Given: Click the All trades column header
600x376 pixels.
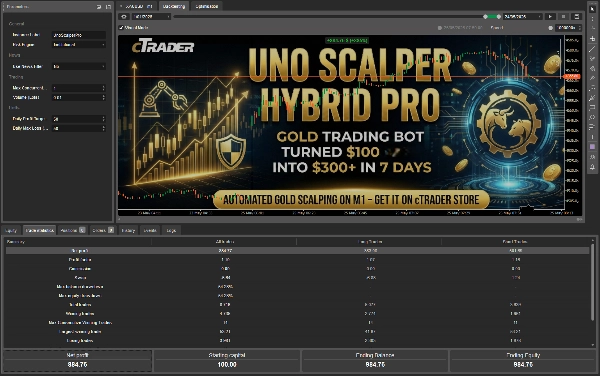Looking at the screenshot, I should 225,242.
